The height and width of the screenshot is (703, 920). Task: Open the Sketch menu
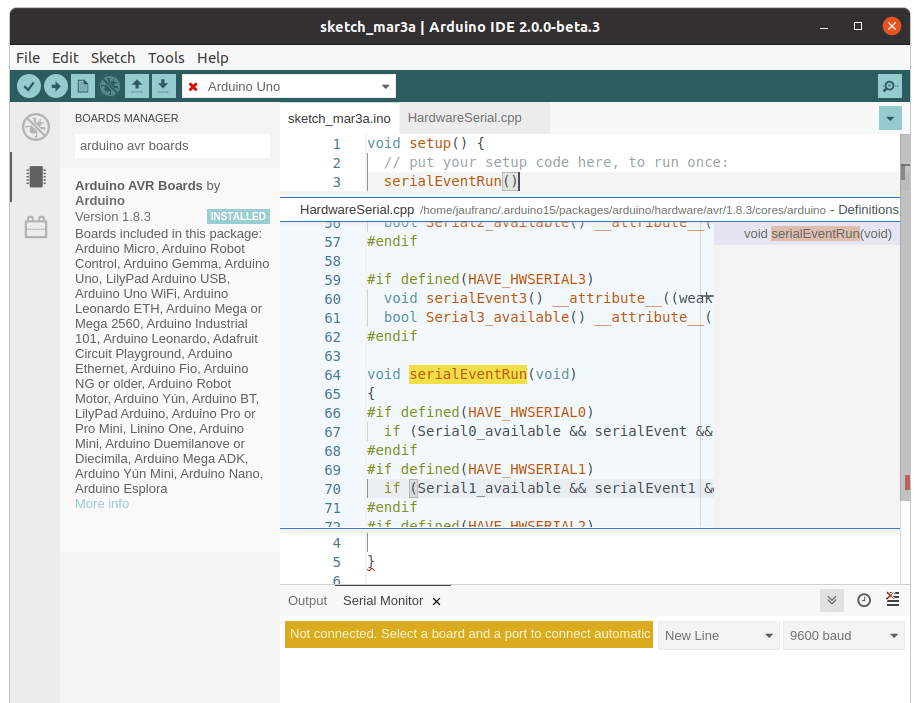coord(113,58)
